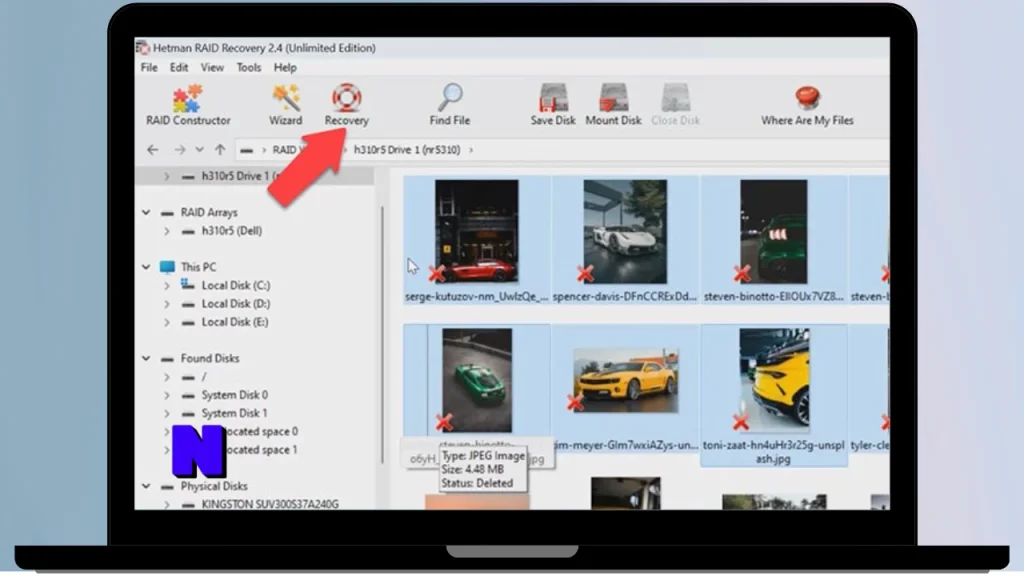The width and height of the screenshot is (1024, 576).
Task: Select the This PC tree entry
Action: pos(198,267)
